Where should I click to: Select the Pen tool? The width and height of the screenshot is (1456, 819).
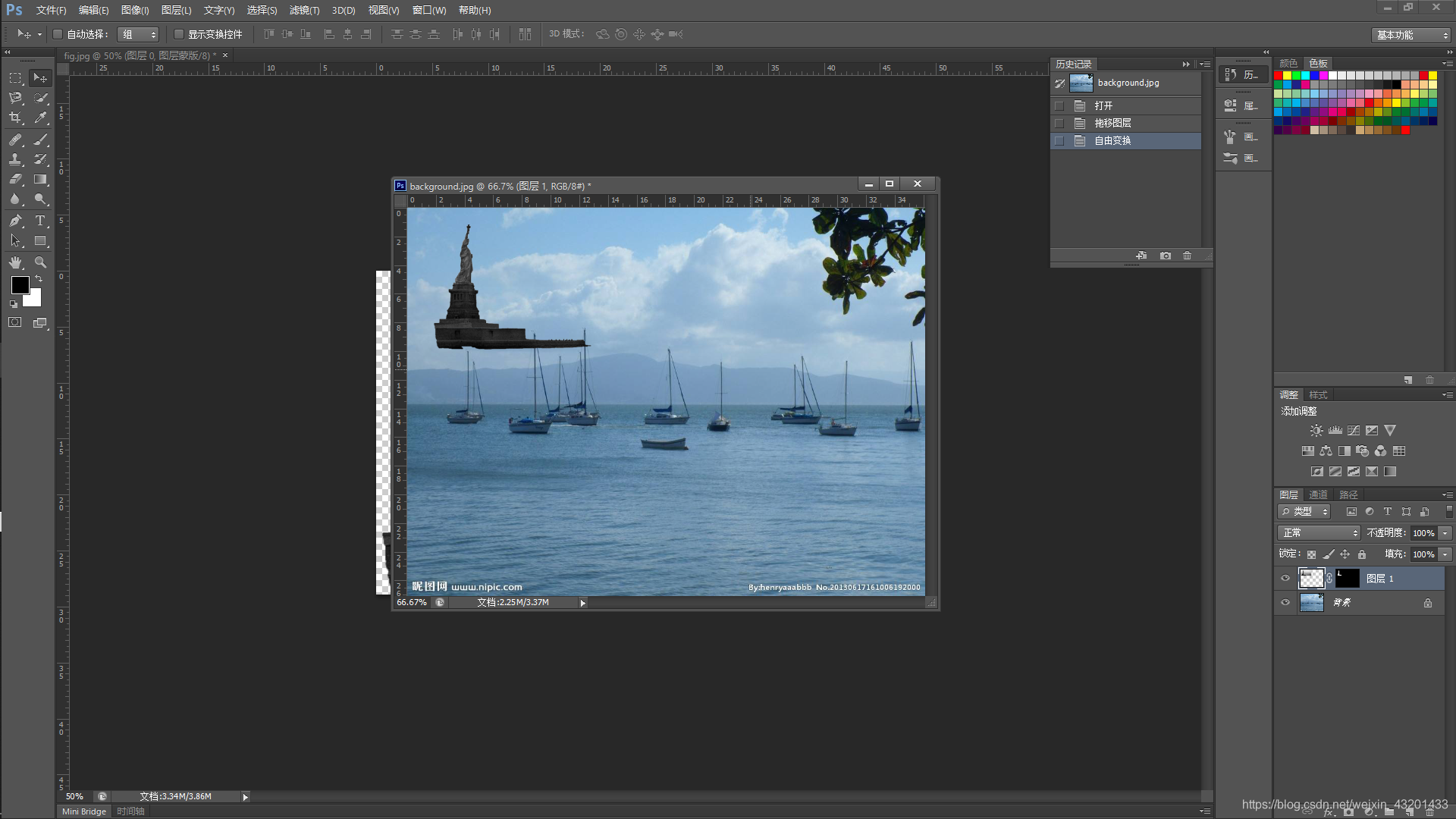[x=15, y=221]
